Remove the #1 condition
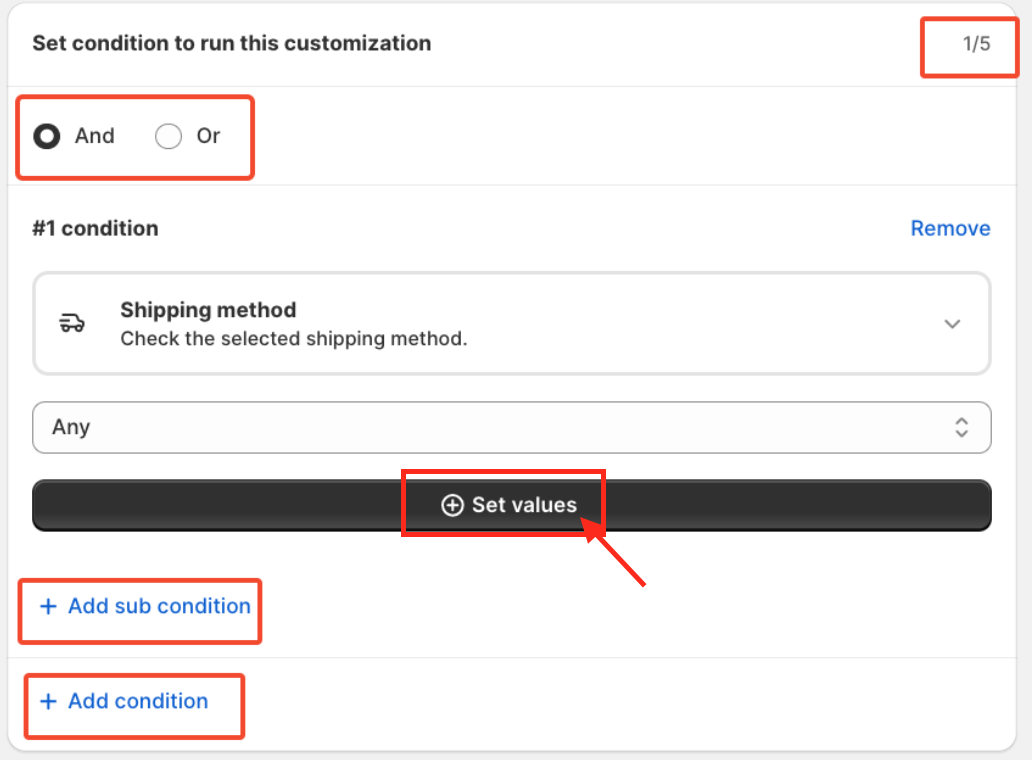This screenshot has height=760, width=1032. [x=950, y=229]
